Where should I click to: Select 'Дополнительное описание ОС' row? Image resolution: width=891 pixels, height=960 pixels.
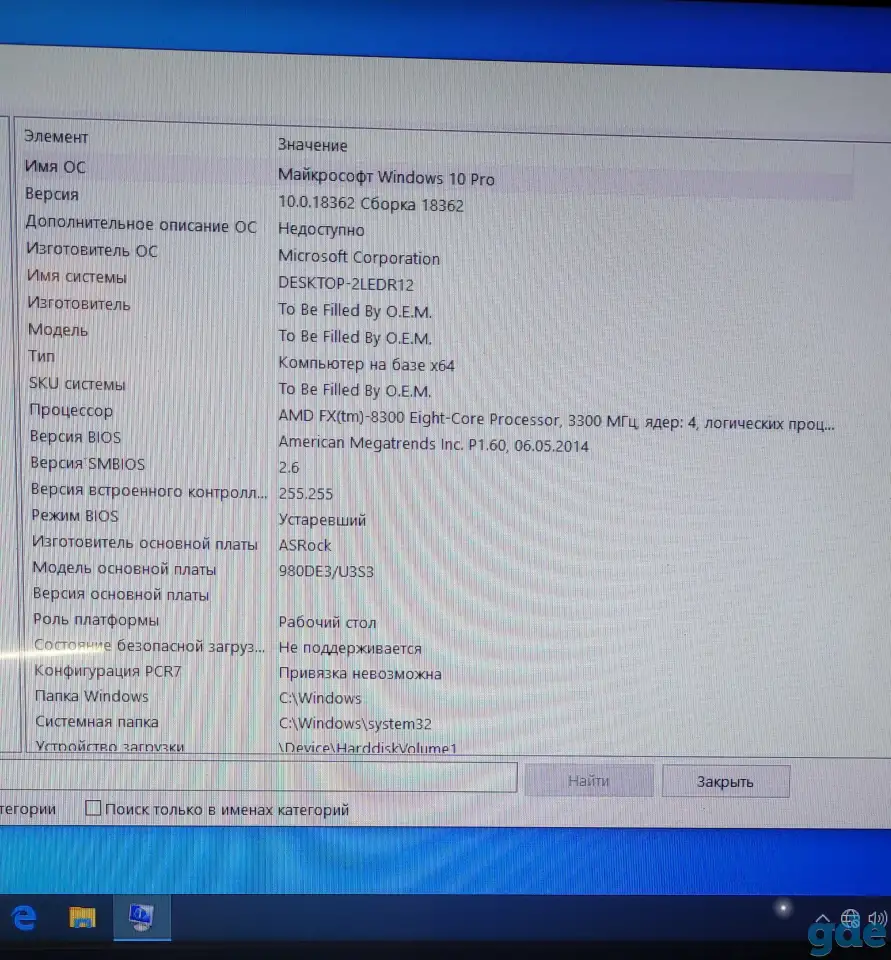click(x=141, y=224)
